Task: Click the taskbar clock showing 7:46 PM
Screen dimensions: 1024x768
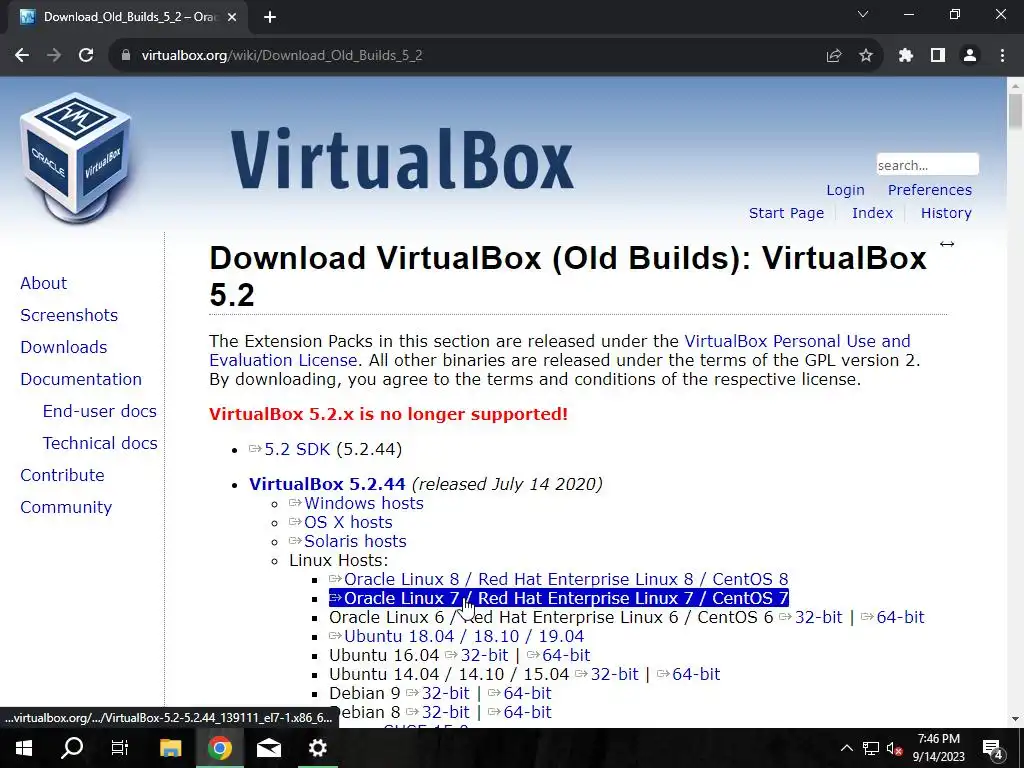Action: click(938, 748)
